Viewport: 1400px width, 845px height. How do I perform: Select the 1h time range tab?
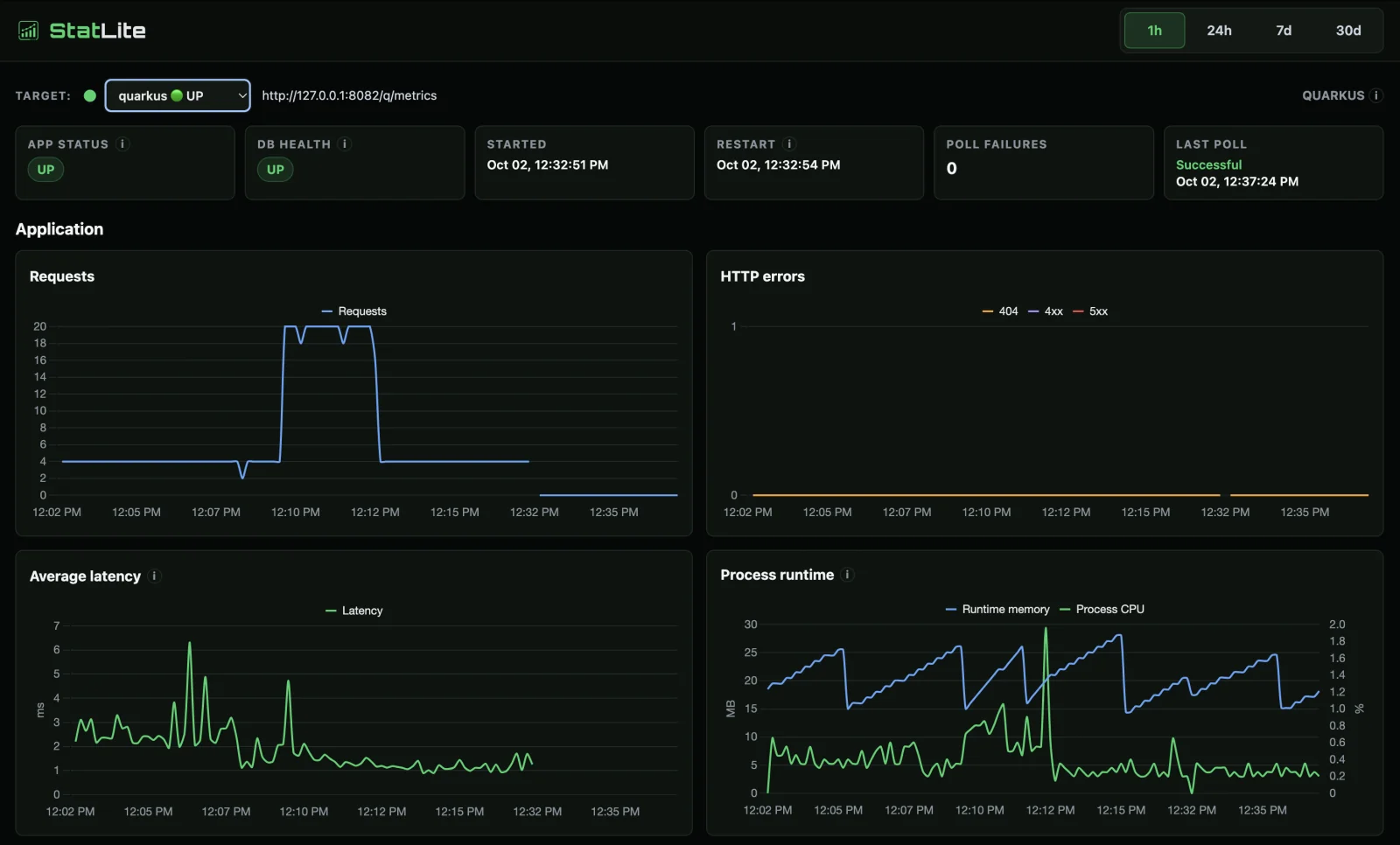tap(1154, 31)
